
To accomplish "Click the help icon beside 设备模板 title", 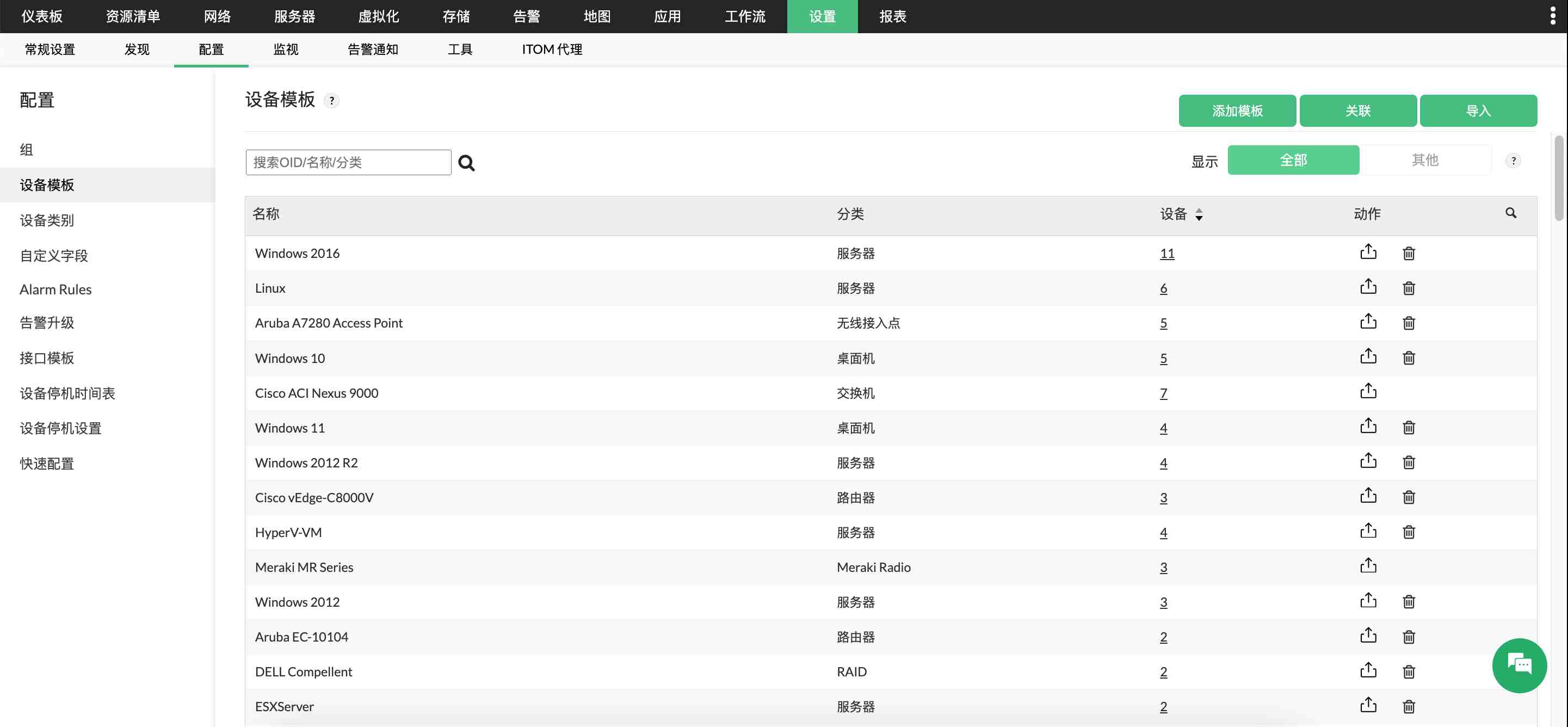I will coord(331,101).
